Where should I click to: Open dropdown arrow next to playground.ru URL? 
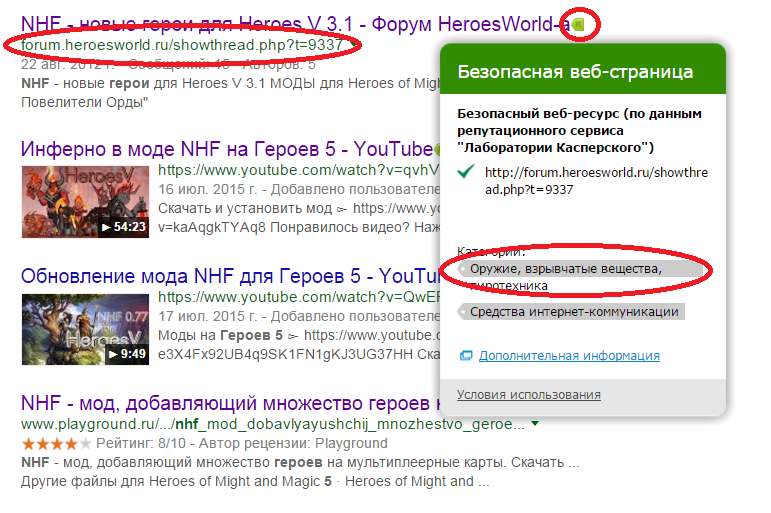535,423
